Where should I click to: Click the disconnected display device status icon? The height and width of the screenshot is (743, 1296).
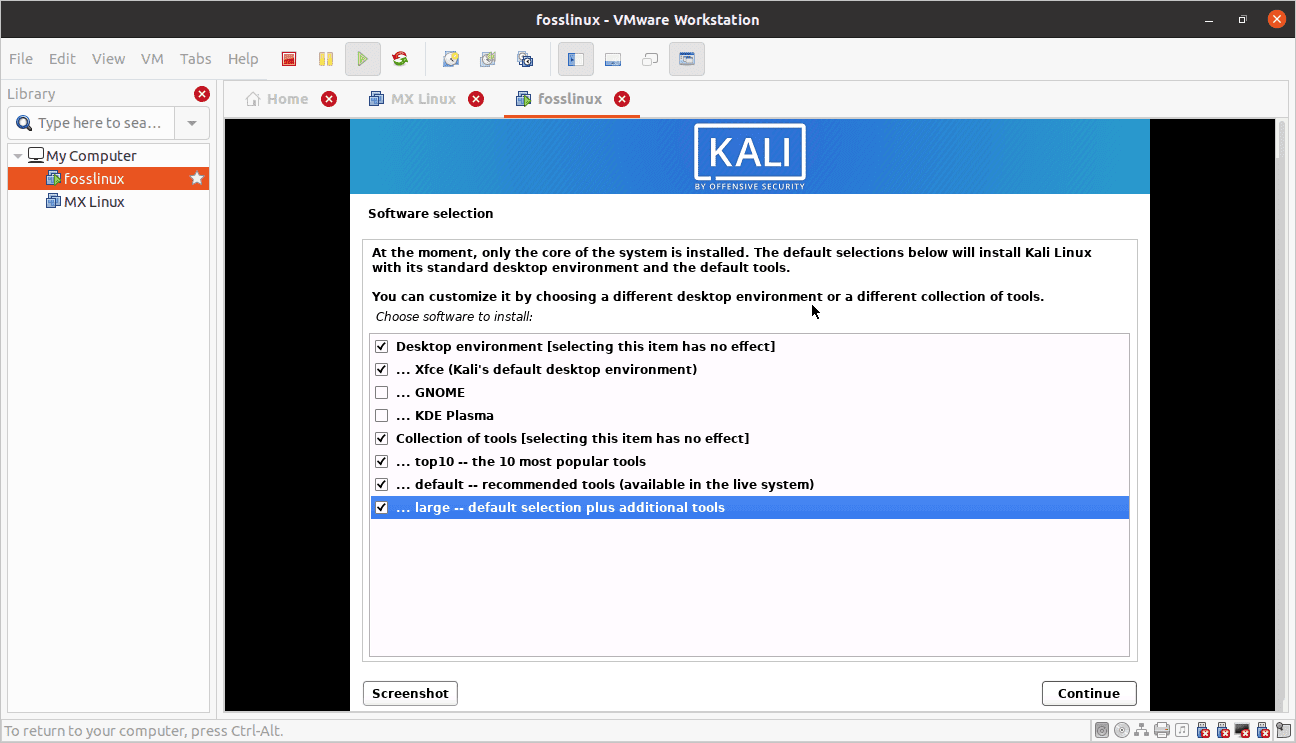(x=1244, y=731)
